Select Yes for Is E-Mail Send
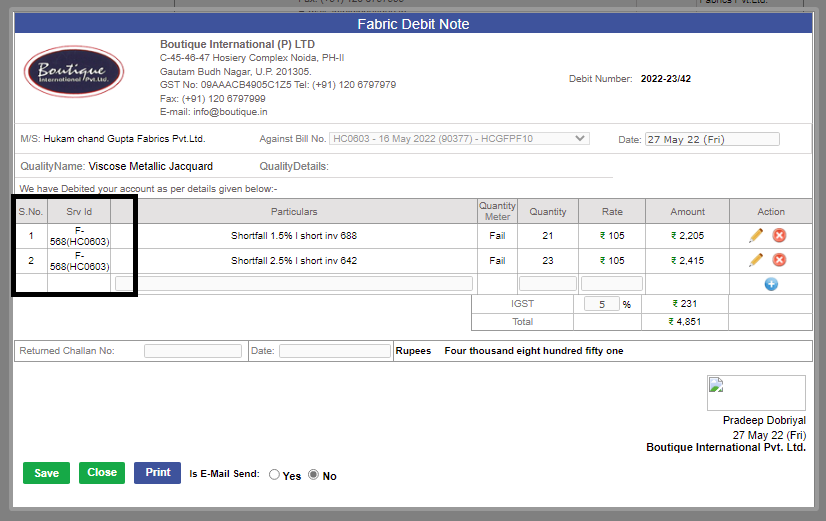 (x=274, y=475)
